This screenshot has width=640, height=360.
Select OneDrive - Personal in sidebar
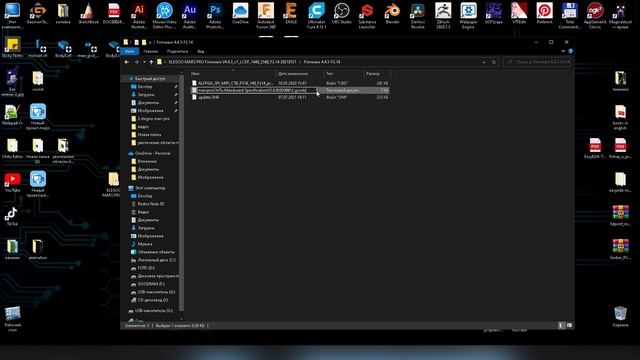pyautogui.click(x=152, y=153)
